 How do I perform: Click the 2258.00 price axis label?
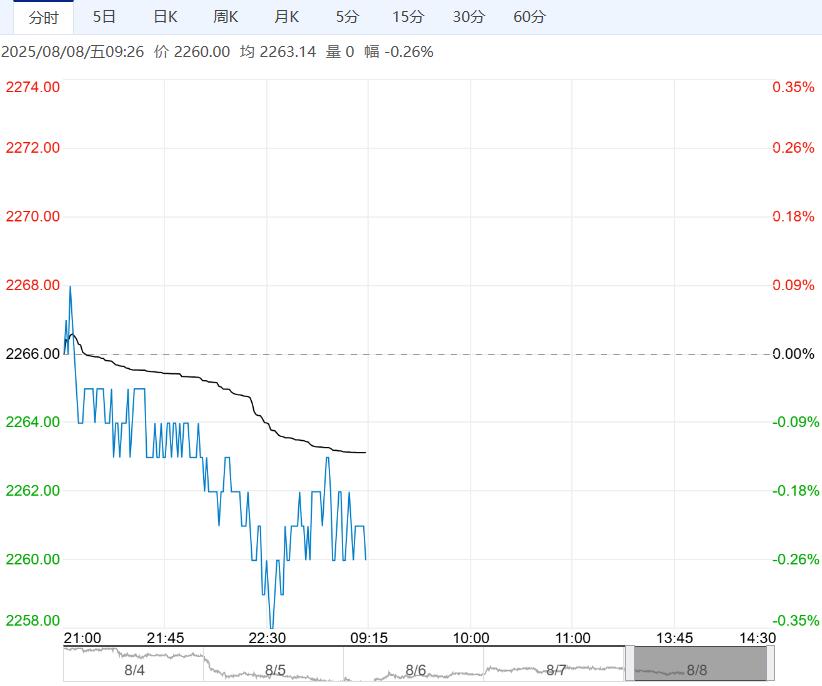(33, 620)
